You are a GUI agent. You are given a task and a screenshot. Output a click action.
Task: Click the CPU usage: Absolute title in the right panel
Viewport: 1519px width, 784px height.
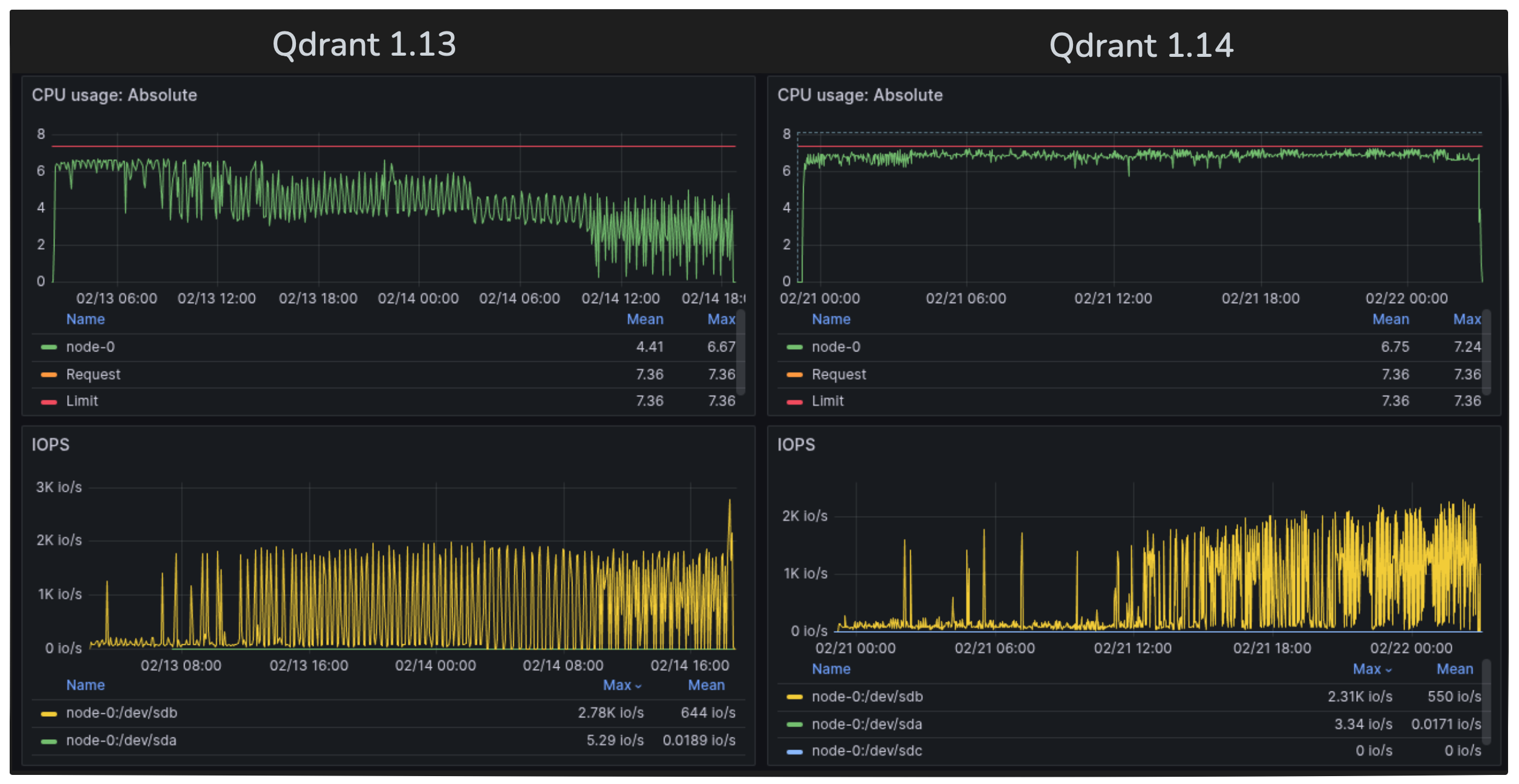click(859, 95)
